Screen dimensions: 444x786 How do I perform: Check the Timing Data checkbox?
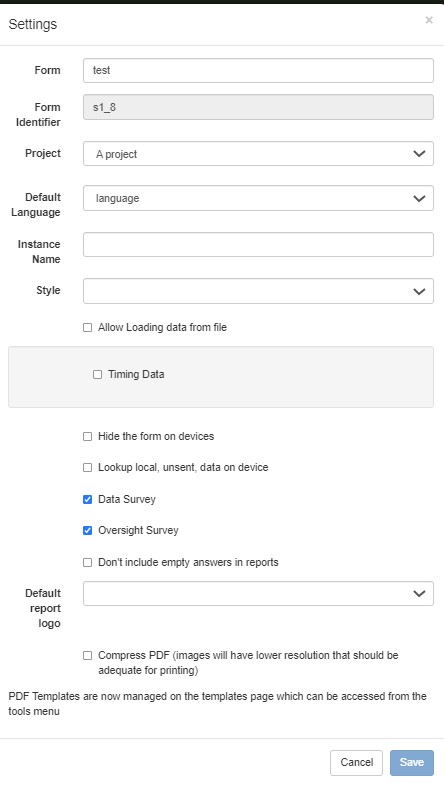tap(98, 374)
